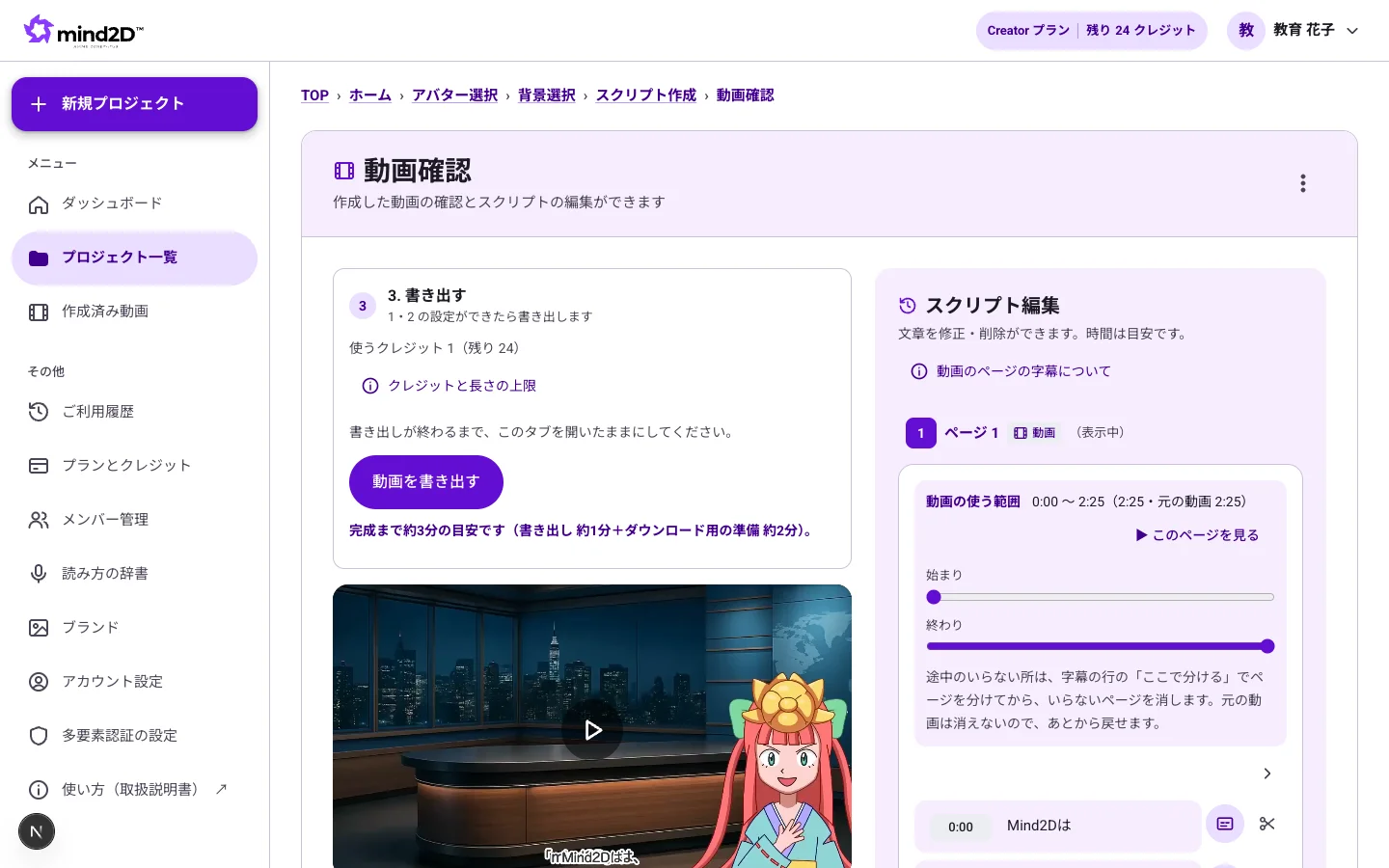Open ダッシュボード in the sidebar
The width and height of the screenshot is (1389, 868).
point(134,203)
